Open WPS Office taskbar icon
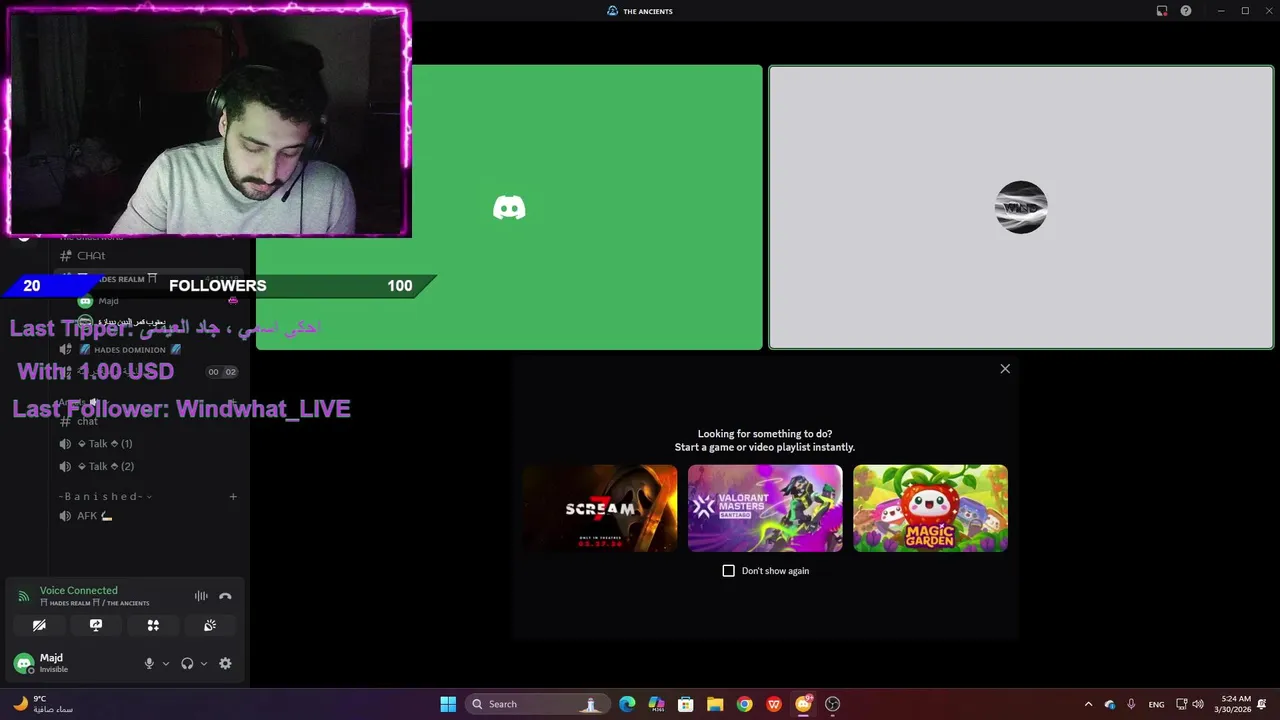Screen dimensions: 1280x720 click(774, 704)
